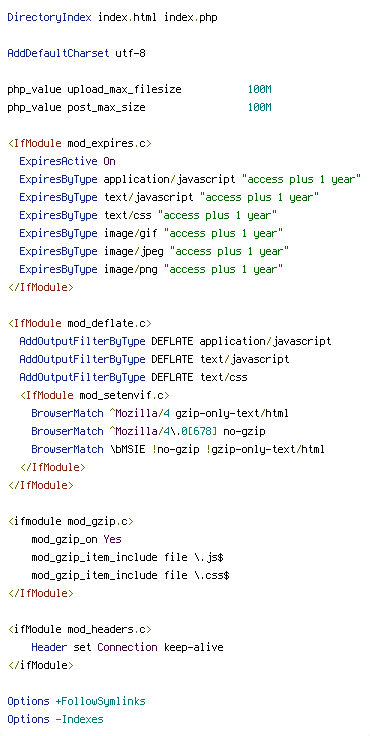This screenshot has width=370, height=736.
Task: Click the Options -Indexes line
Action: tap(55, 720)
